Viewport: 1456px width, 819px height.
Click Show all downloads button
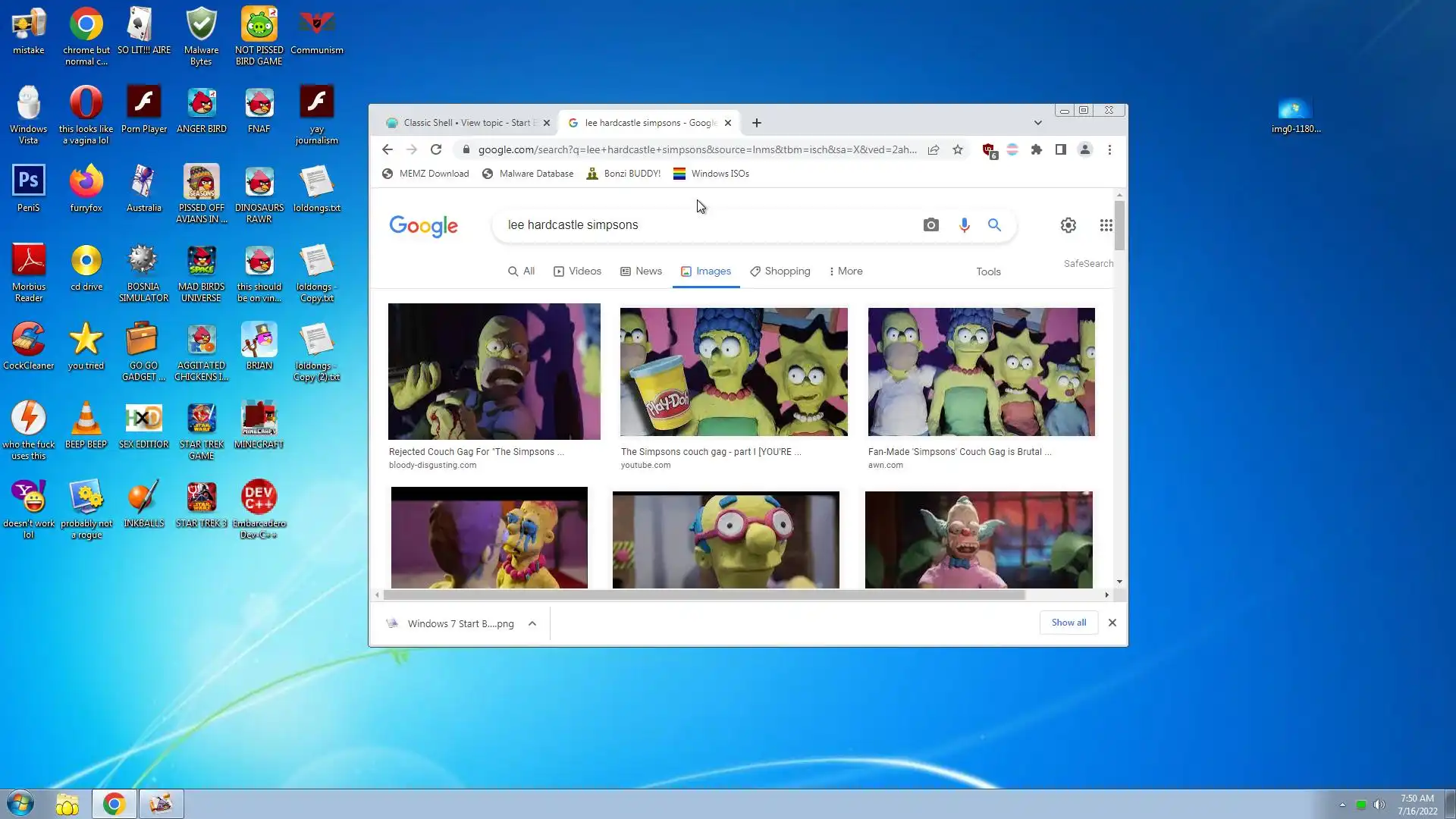click(1068, 623)
